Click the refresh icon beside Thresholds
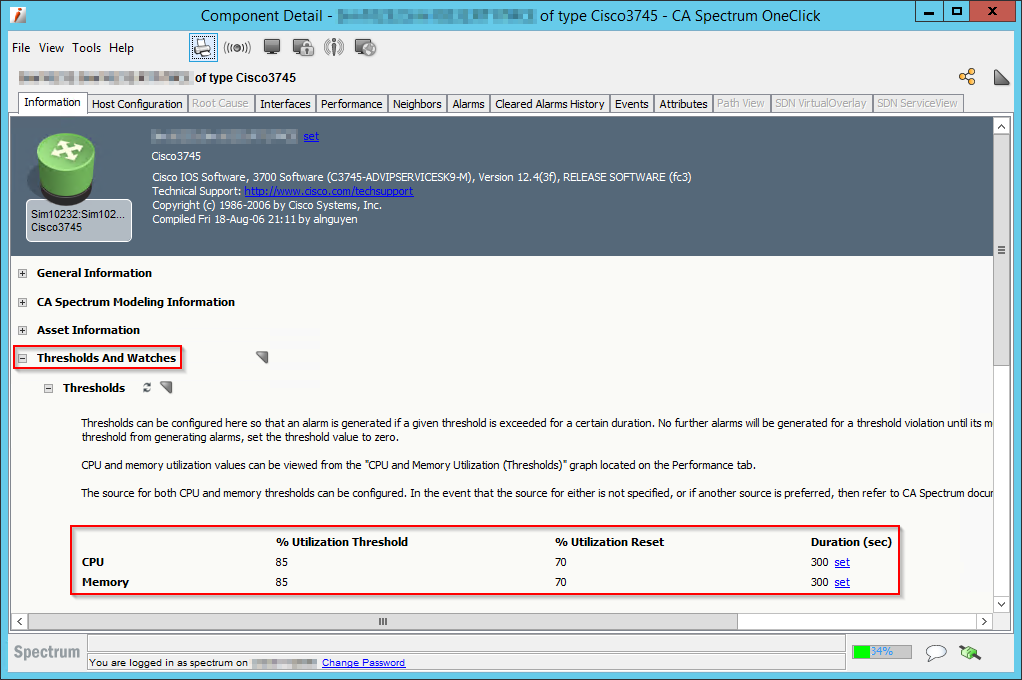This screenshot has height=680, width=1022. coord(146,387)
